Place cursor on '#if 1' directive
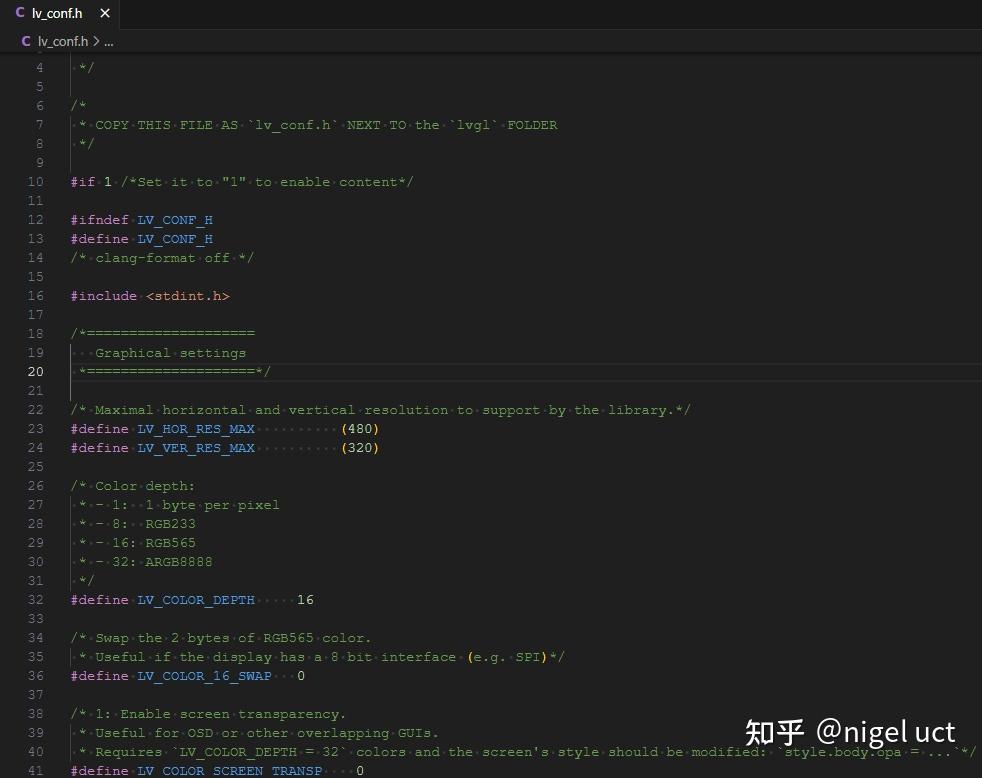 pyautogui.click(x=91, y=182)
